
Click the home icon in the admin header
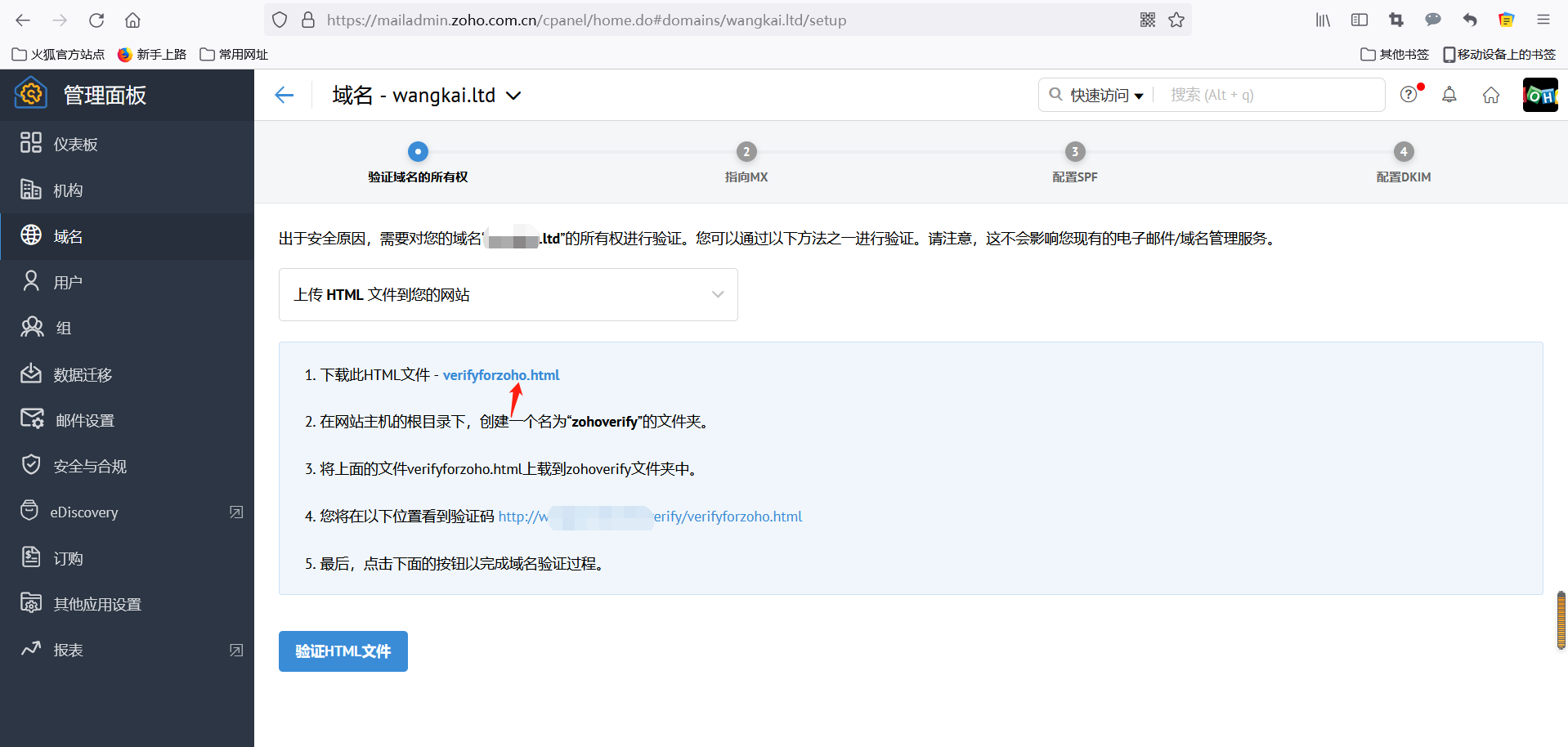click(1491, 95)
